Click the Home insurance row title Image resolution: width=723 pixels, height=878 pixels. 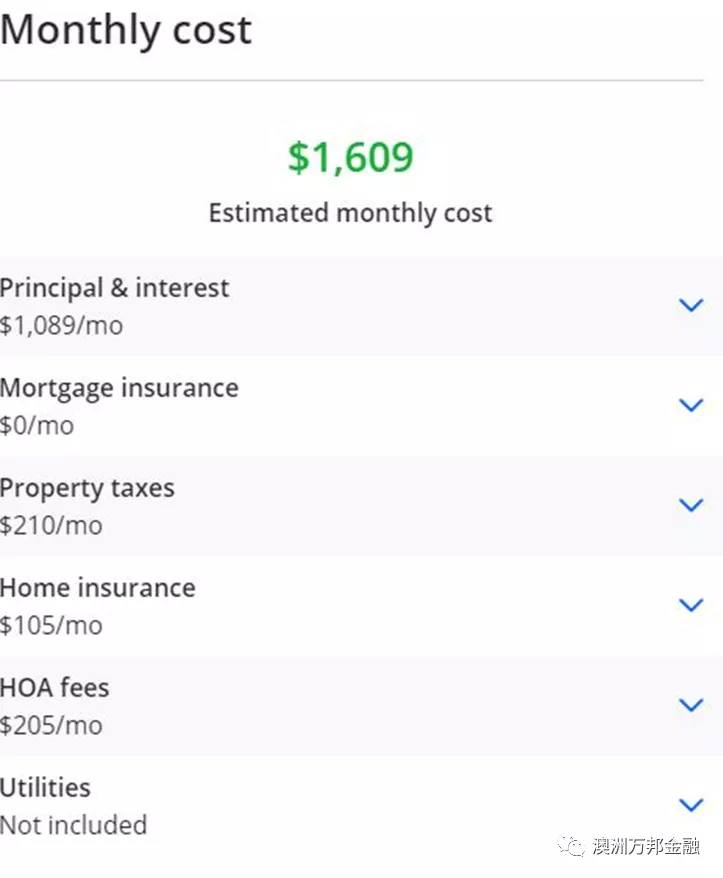click(x=98, y=588)
